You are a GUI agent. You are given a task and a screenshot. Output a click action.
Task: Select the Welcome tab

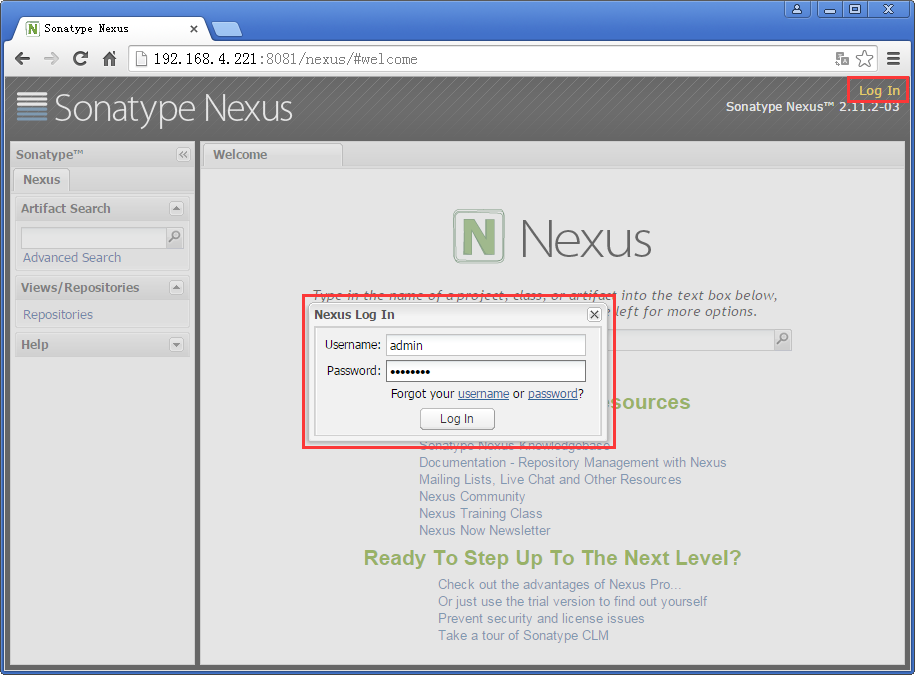coord(273,155)
